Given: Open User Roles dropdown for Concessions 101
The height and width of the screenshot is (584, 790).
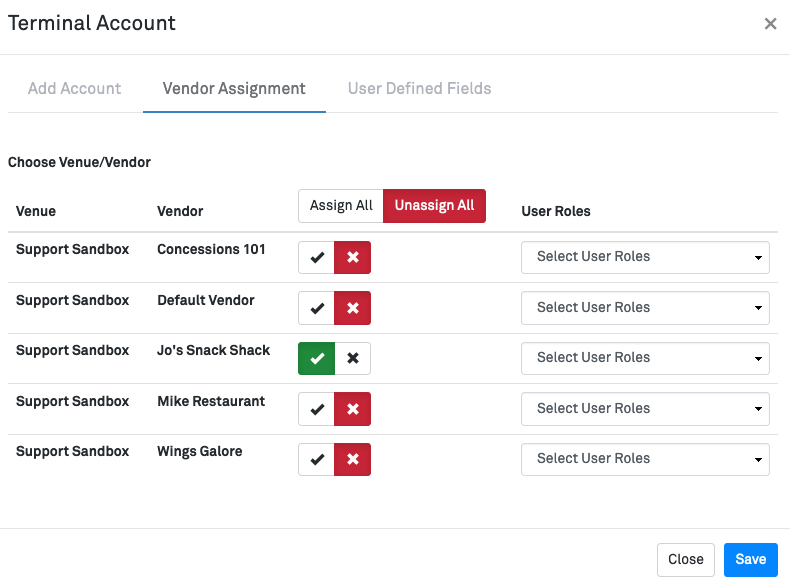Looking at the screenshot, I should [x=645, y=257].
